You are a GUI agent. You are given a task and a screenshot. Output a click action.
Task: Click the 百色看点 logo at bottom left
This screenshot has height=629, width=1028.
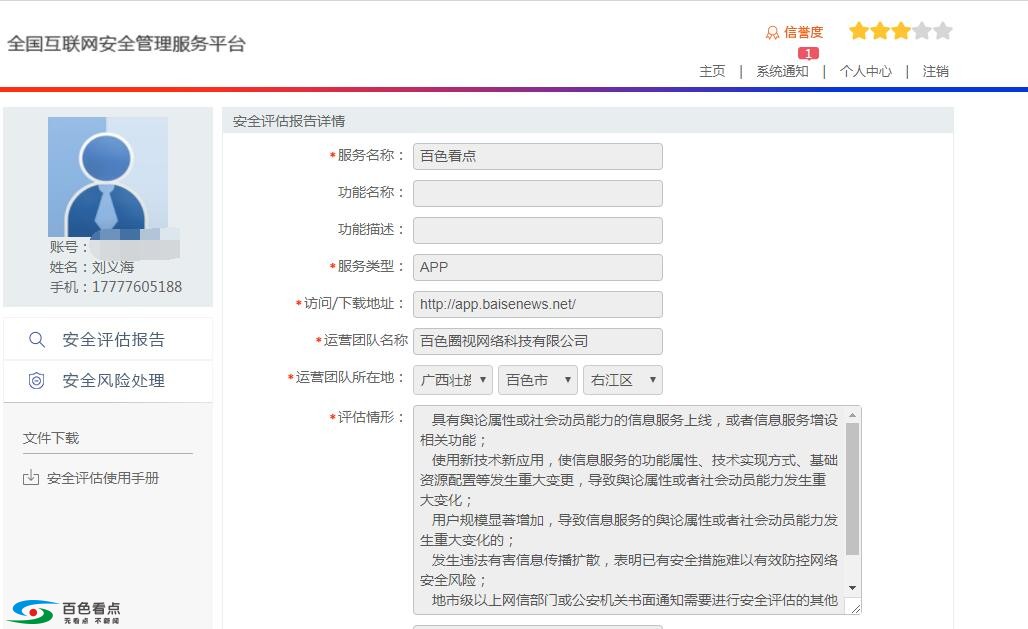pyautogui.click(x=66, y=611)
